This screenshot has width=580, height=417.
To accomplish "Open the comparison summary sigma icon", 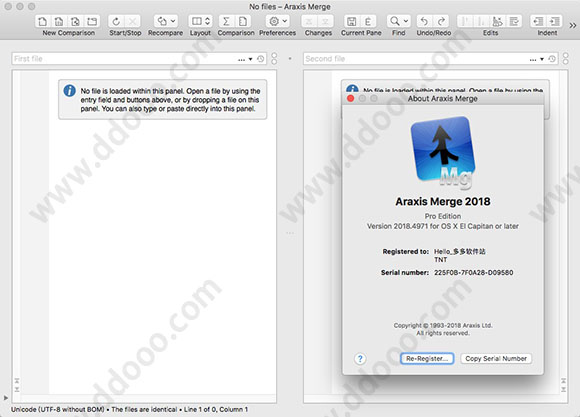I will point(226,21).
